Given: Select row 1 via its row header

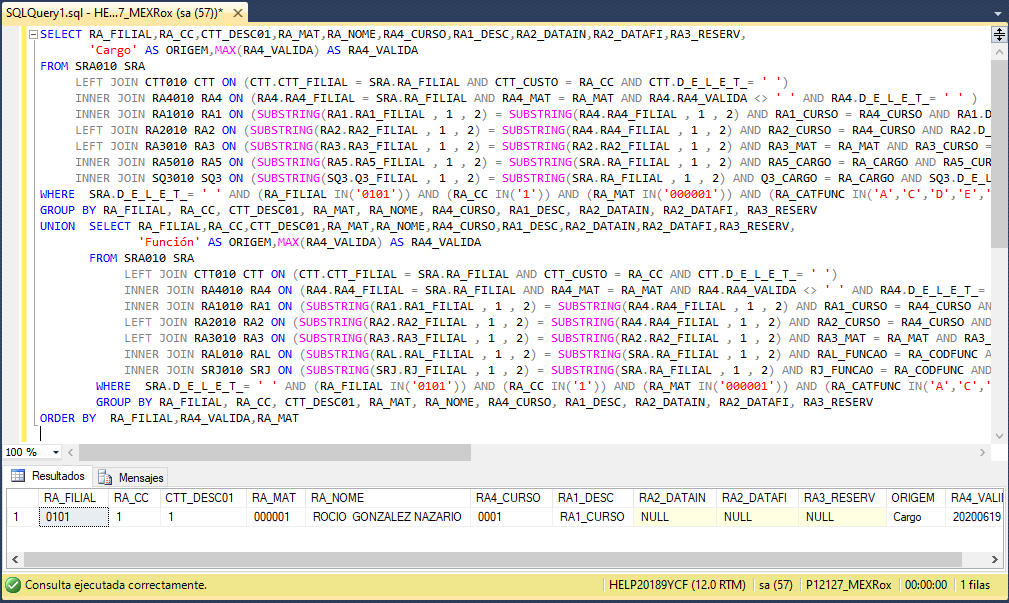Looking at the screenshot, I should point(23,517).
